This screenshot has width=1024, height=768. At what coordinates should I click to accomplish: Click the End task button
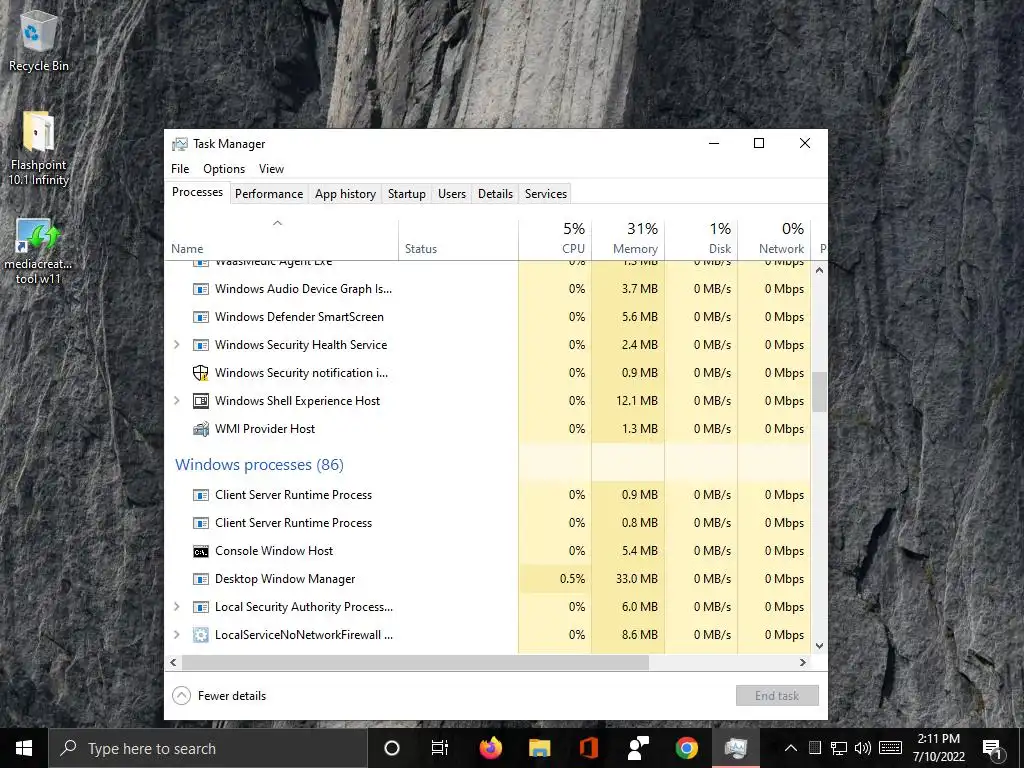[x=777, y=696]
